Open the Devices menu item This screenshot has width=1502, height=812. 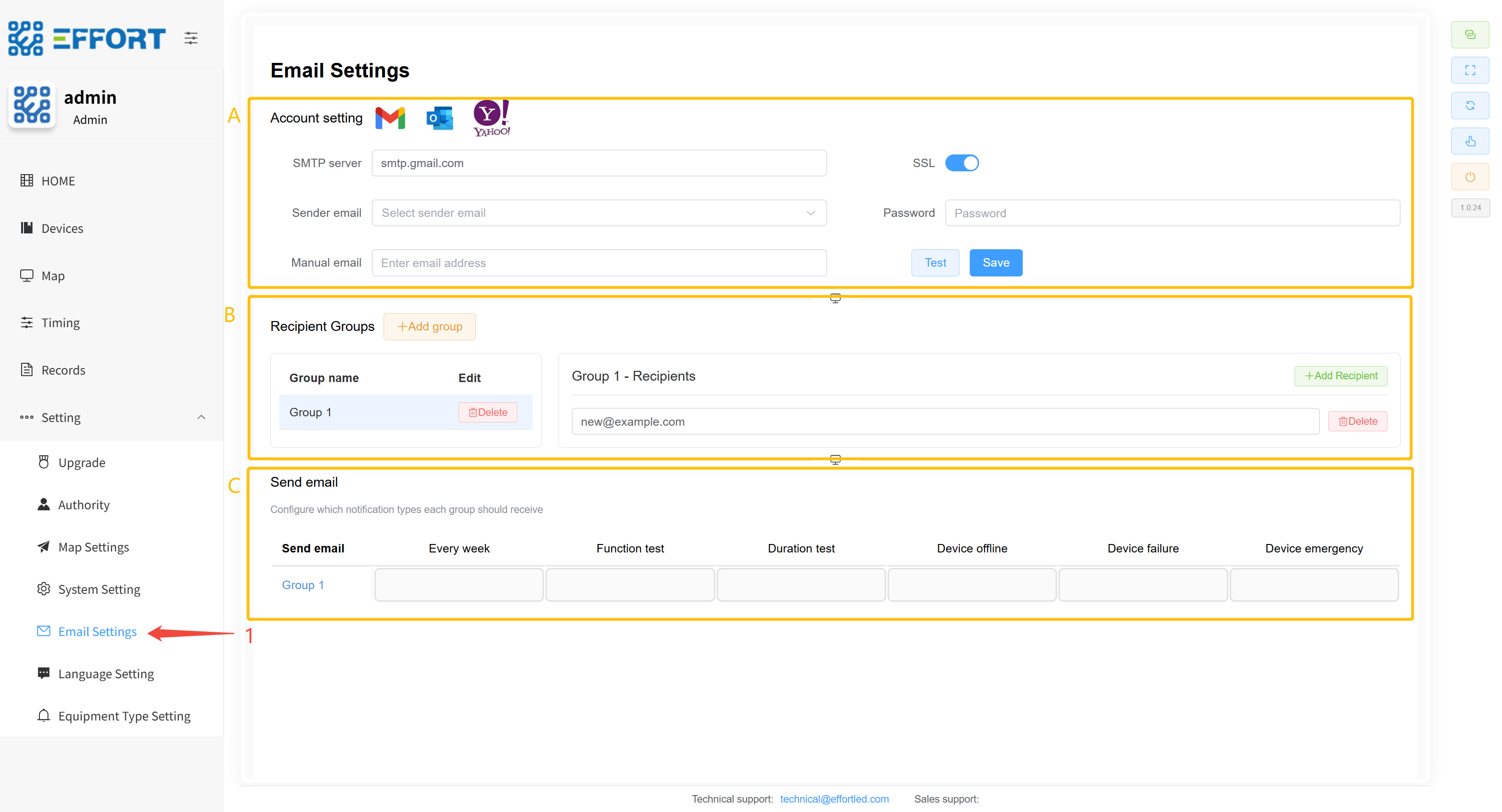click(x=62, y=229)
